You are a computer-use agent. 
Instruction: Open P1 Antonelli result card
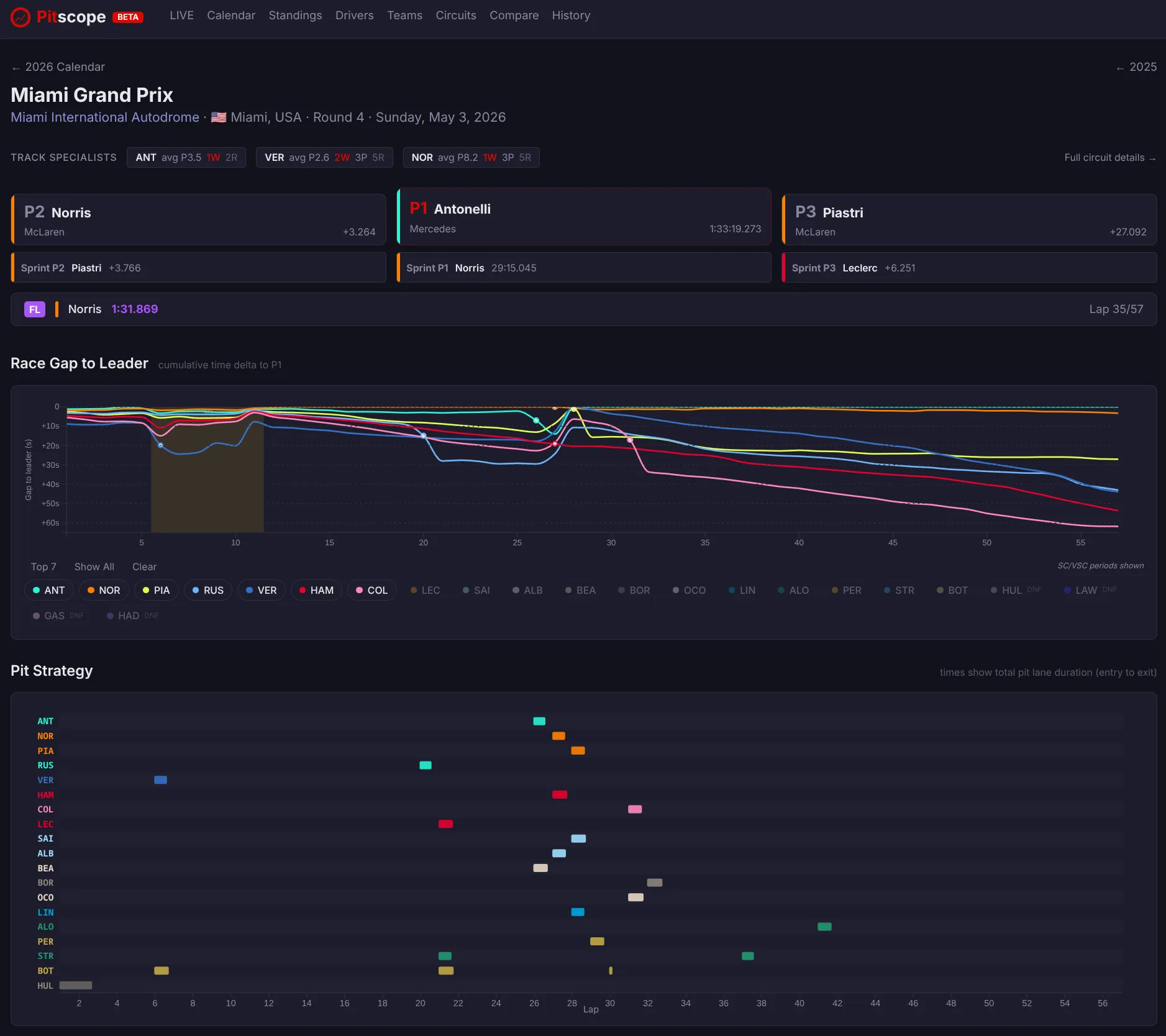584,216
